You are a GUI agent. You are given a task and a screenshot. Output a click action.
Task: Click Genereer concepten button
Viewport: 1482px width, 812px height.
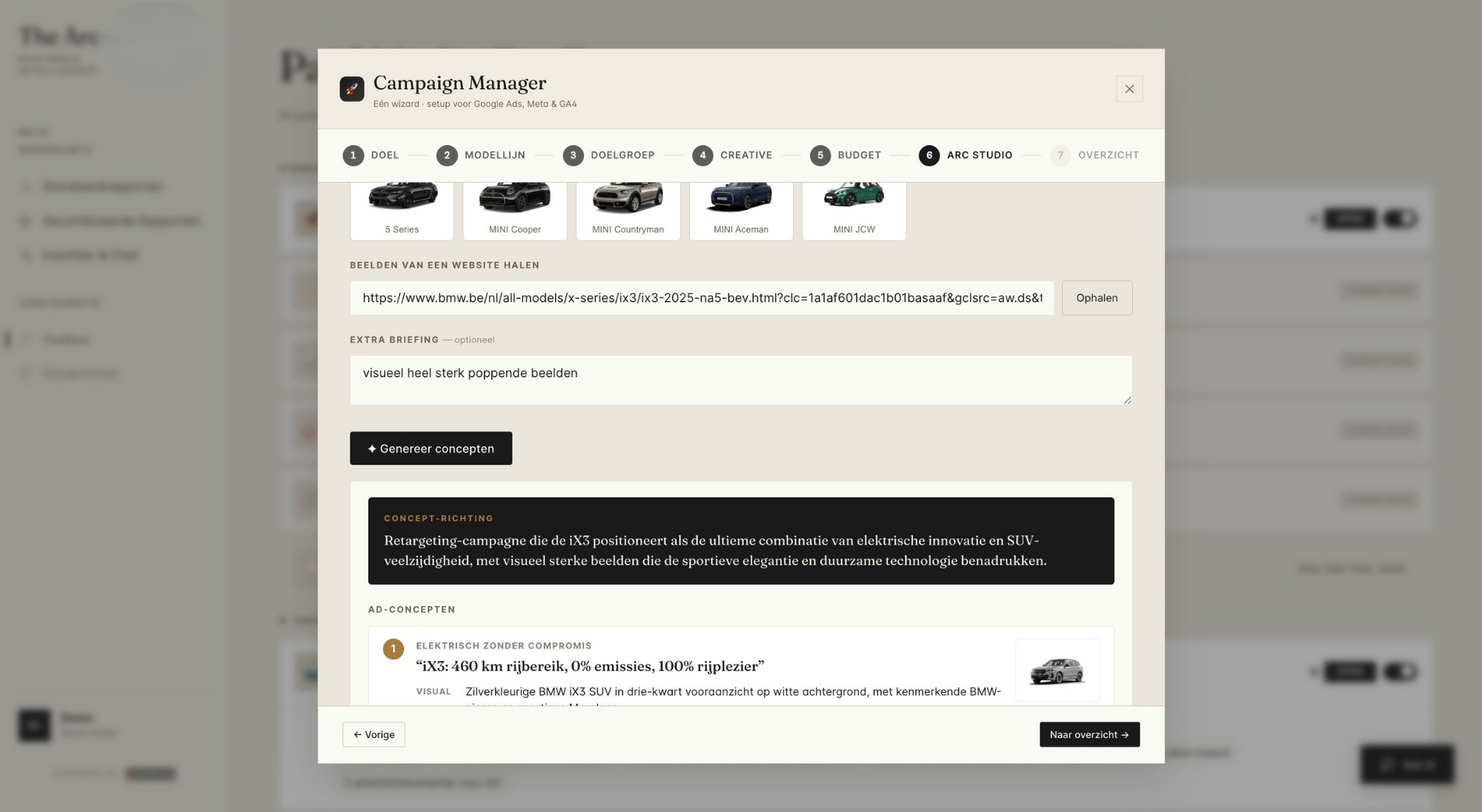coord(431,448)
